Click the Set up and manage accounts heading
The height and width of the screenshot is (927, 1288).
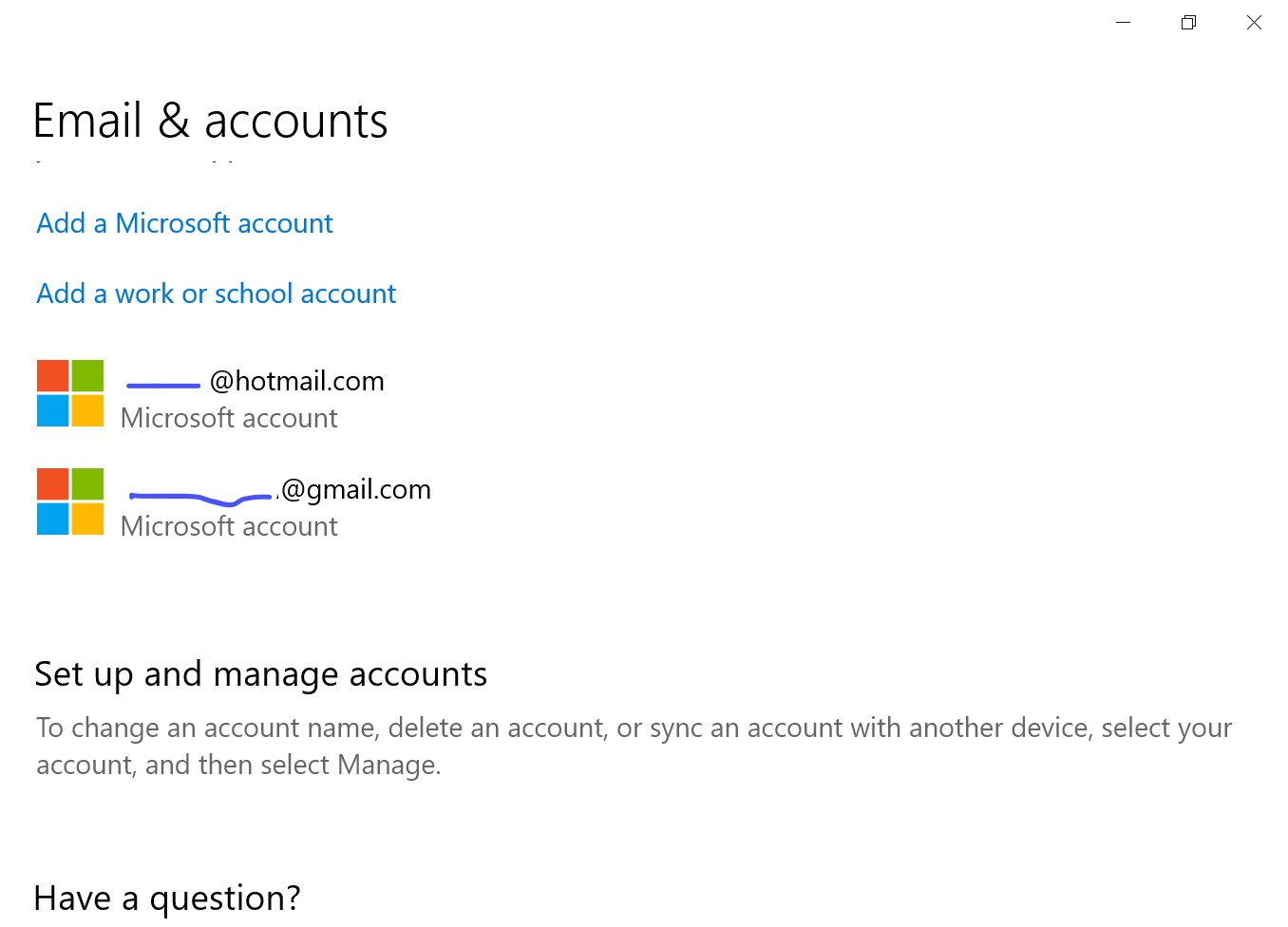260,674
